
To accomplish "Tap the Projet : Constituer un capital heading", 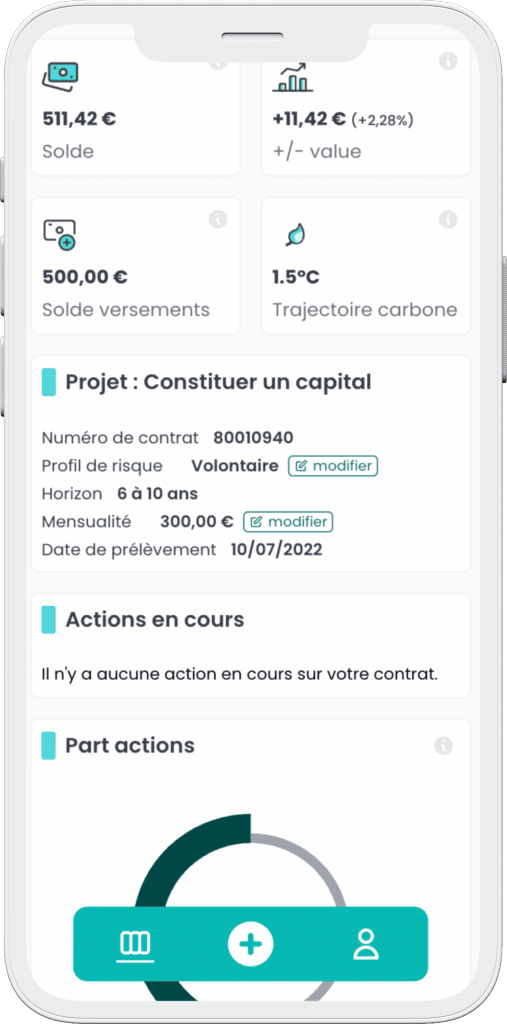I will [x=218, y=382].
